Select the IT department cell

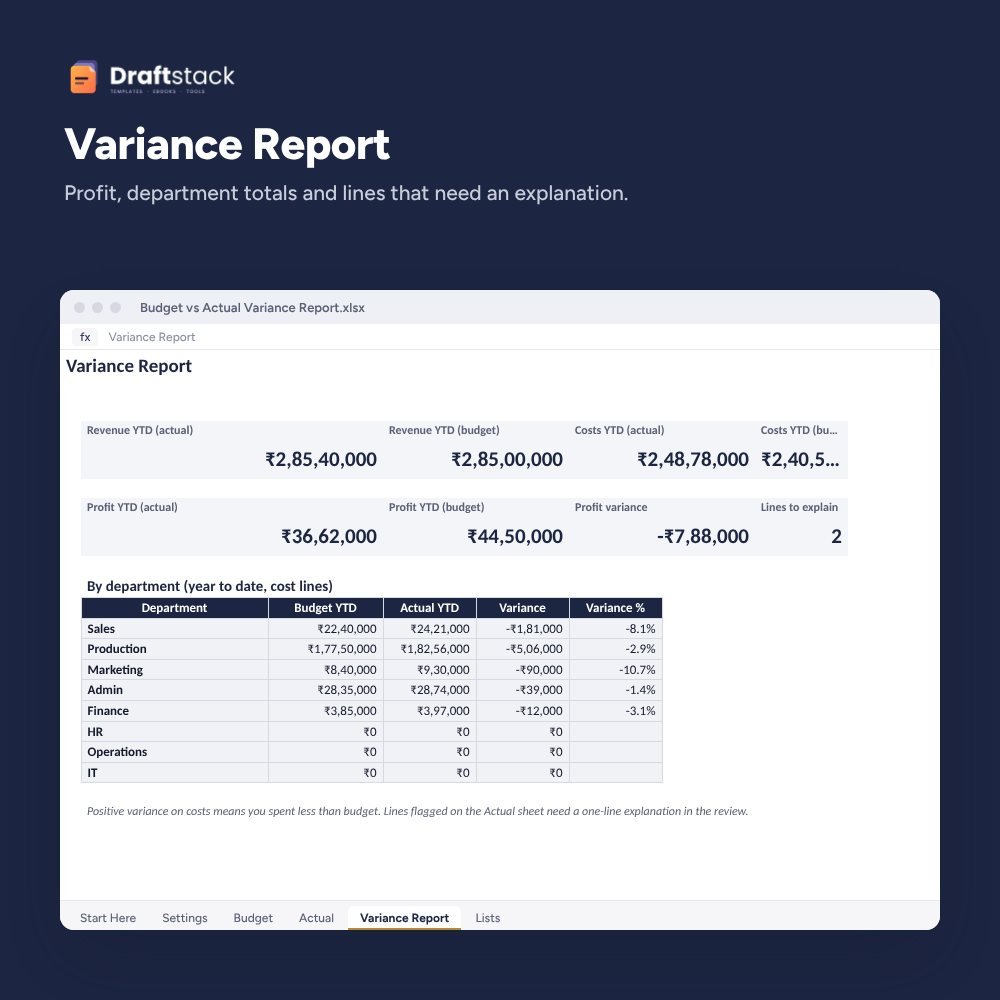pyautogui.click(x=175, y=773)
